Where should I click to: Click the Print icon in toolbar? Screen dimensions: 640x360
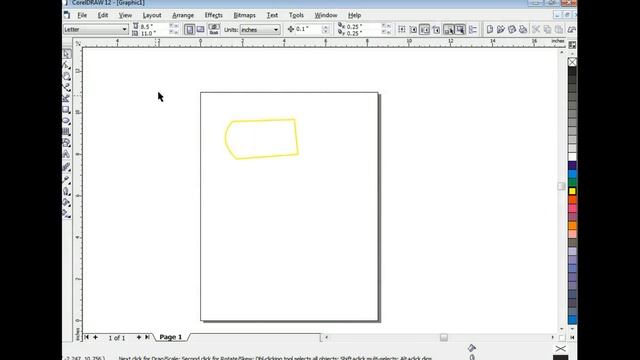tap(523, 29)
